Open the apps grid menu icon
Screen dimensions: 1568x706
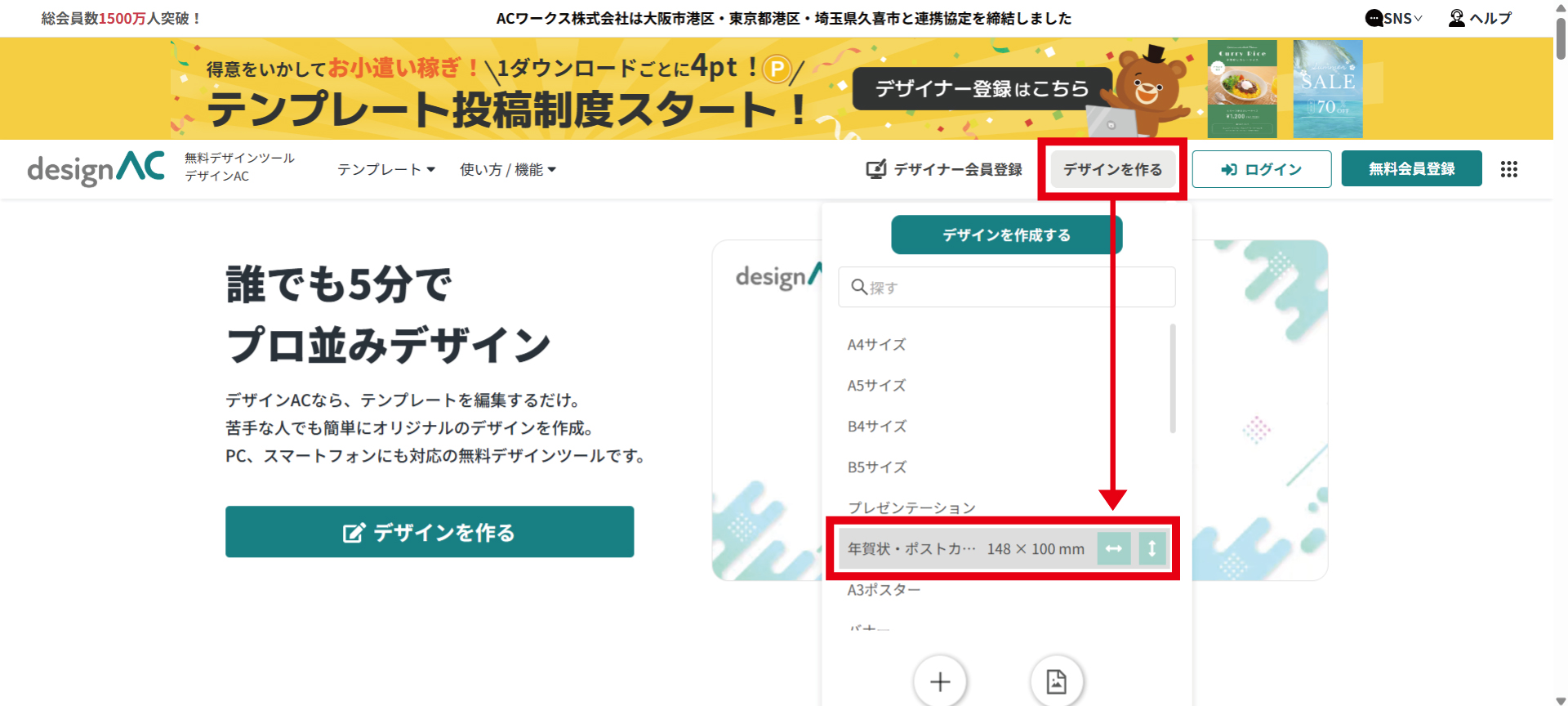tap(1508, 169)
